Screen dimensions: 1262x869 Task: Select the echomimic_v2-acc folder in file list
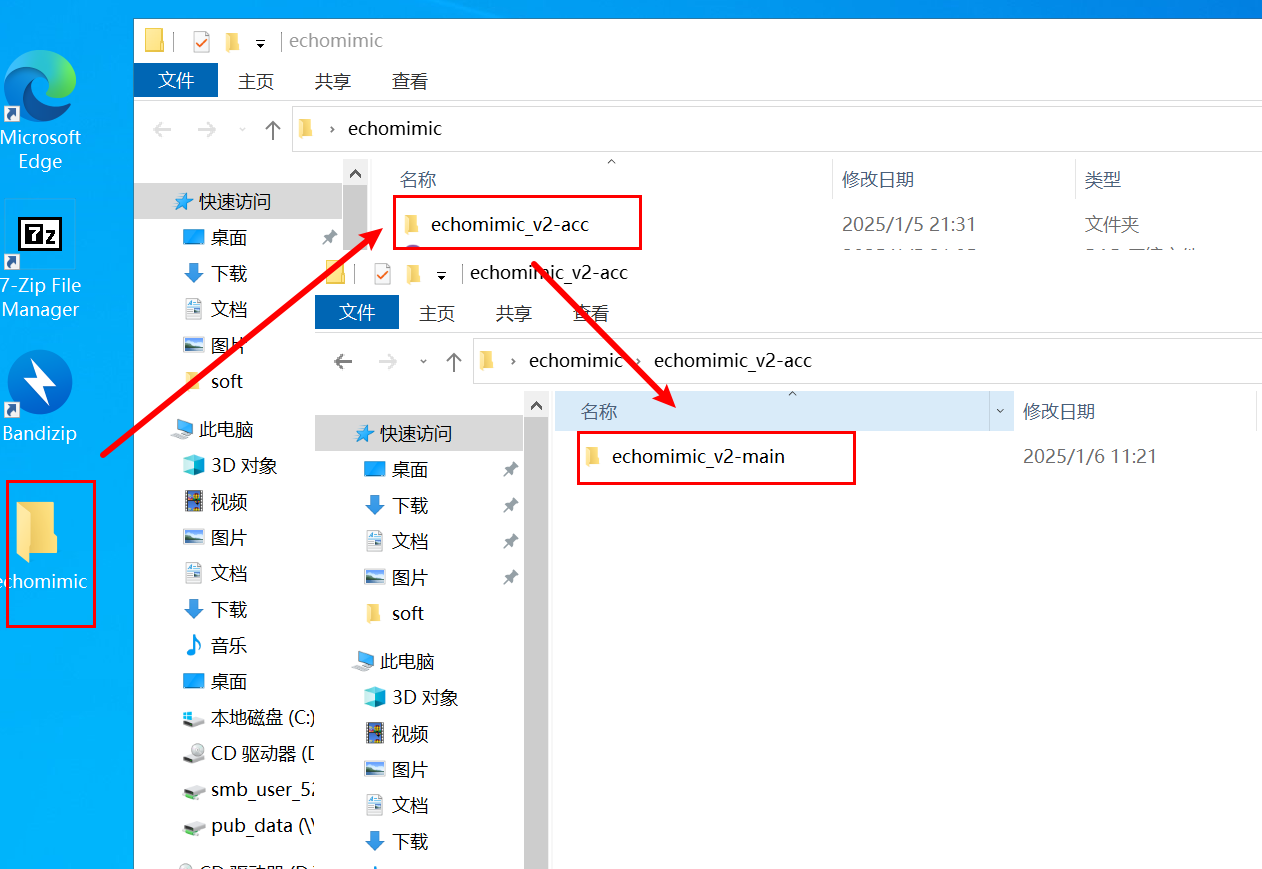coord(510,224)
